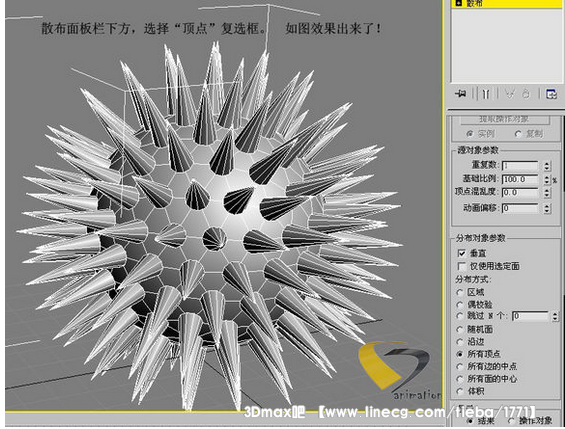Select the 所有边的中点 radio button
The height and width of the screenshot is (429, 565).
click(460, 367)
